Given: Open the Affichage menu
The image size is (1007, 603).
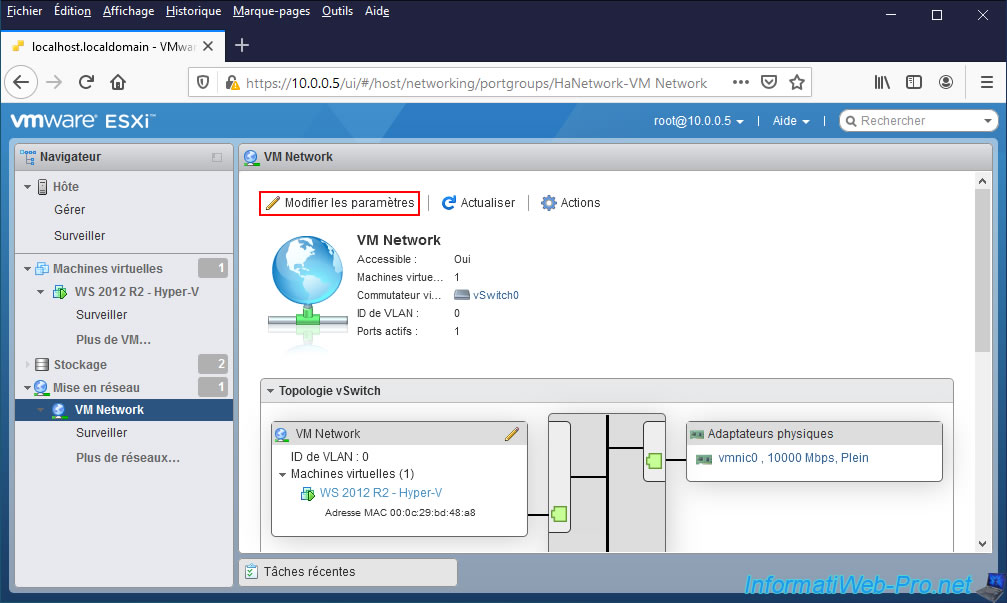Looking at the screenshot, I should [x=128, y=11].
